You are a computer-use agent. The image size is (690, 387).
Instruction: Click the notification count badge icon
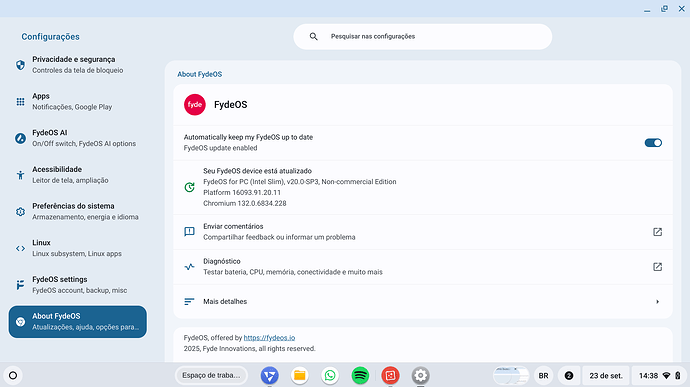point(569,376)
